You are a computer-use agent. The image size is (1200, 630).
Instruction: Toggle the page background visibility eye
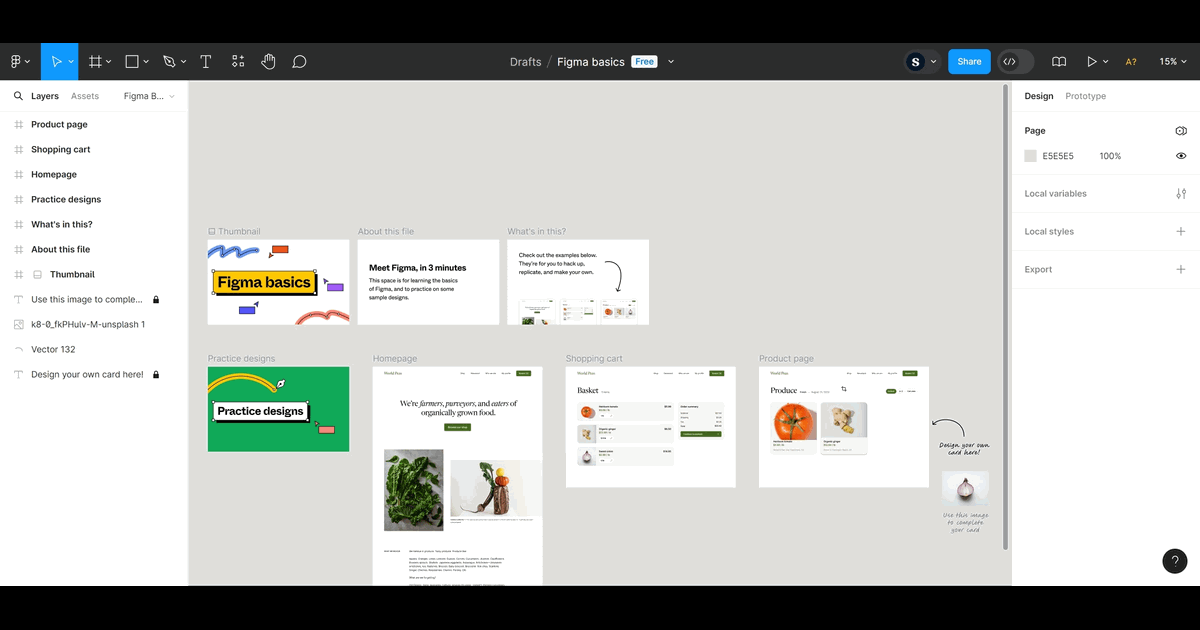coord(1181,156)
